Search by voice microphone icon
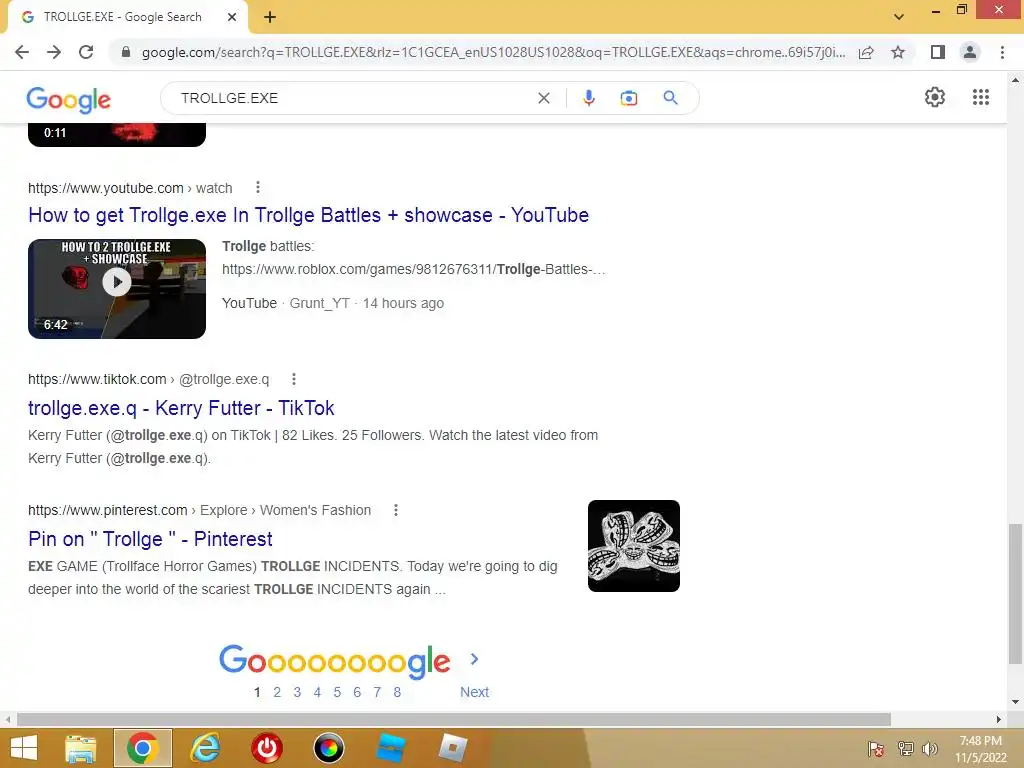Screen dimensions: 1024x768 pyautogui.click(x=588, y=98)
